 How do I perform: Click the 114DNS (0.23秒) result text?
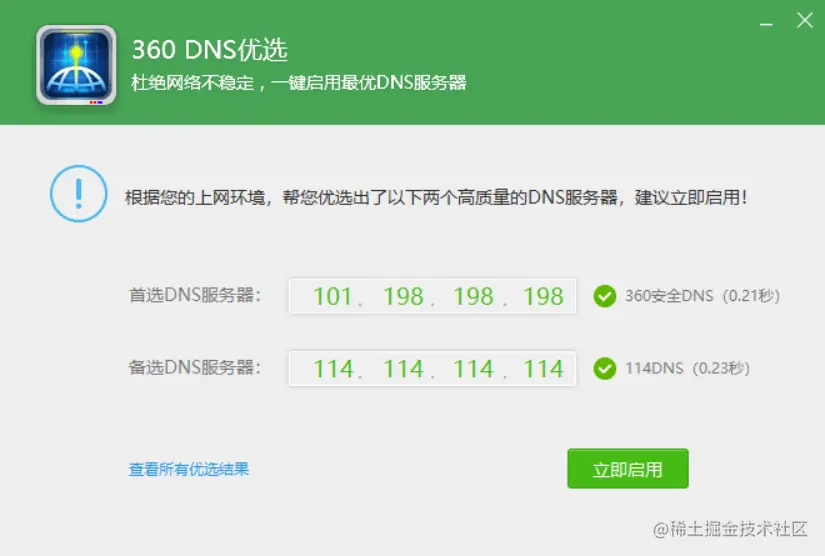[687, 368]
